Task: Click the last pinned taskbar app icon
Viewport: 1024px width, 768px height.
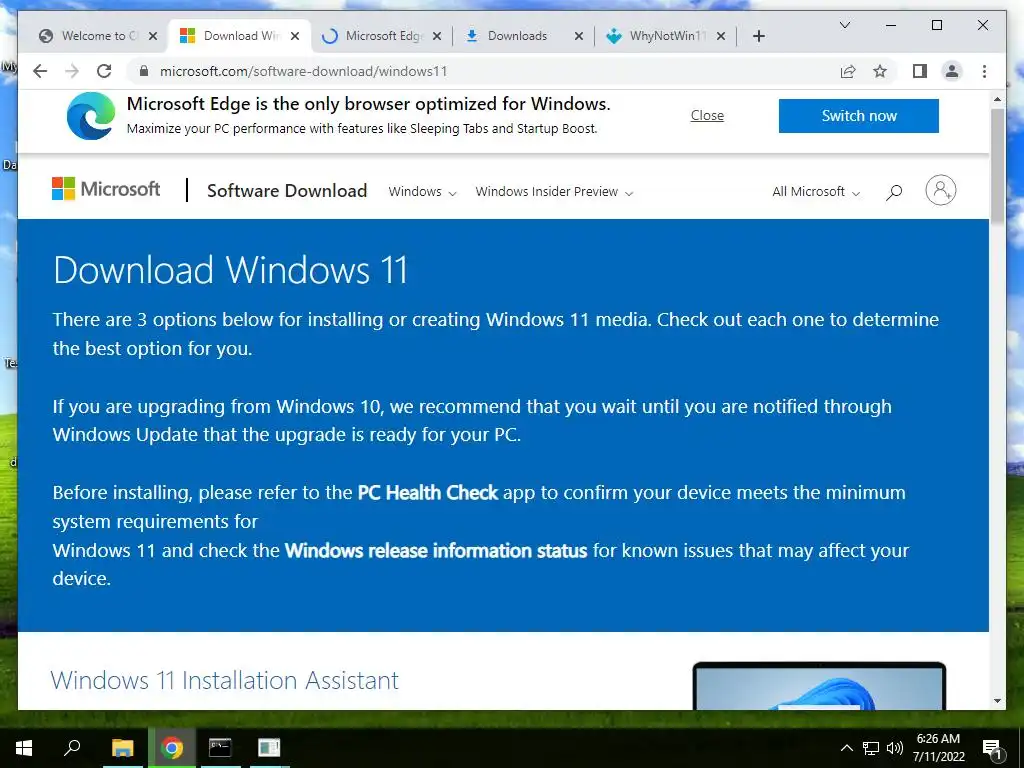Action: pyautogui.click(x=269, y=748)
